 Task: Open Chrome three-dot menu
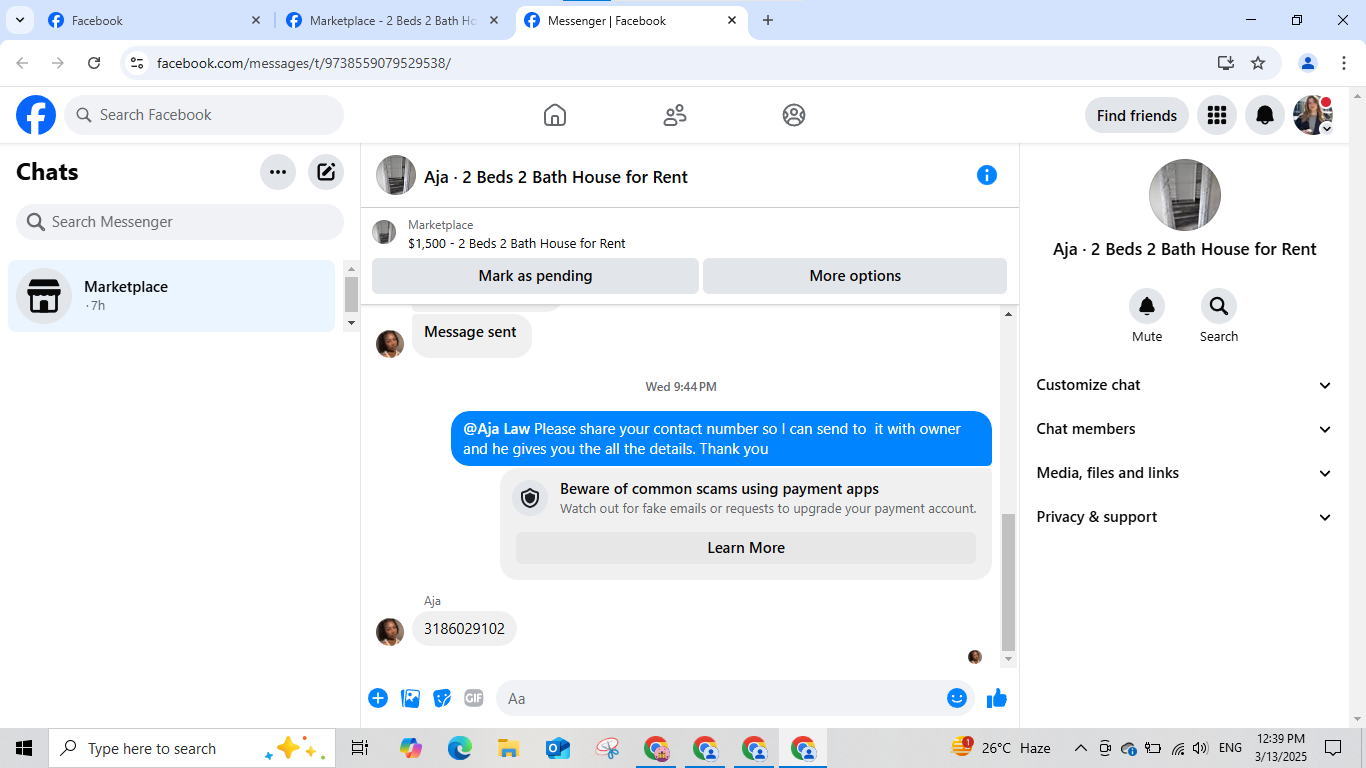tap(1344, 63)
